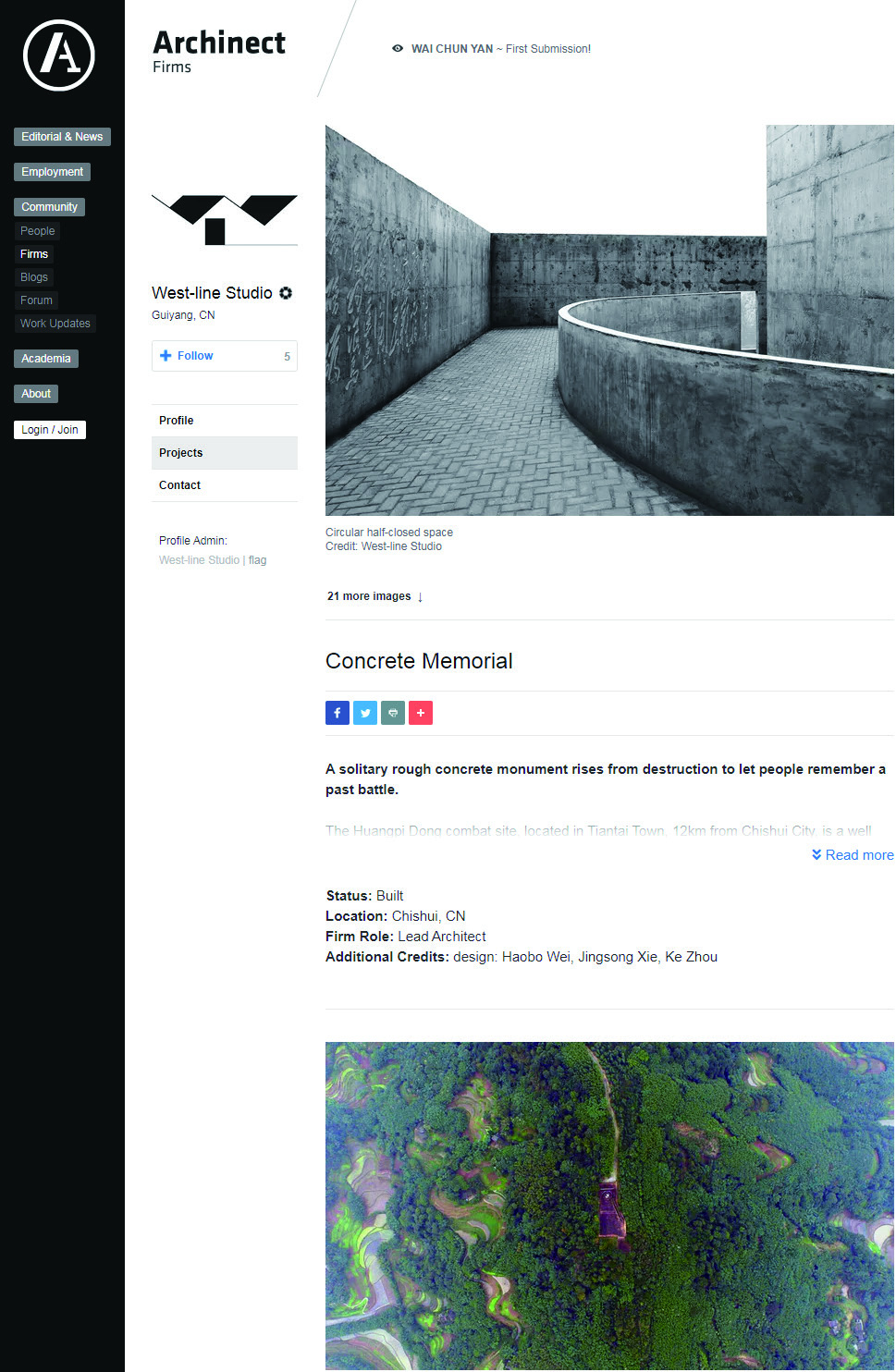Open WAI CHUN YAN First Submission link
896x1372 pixels.
coord(501,49)
